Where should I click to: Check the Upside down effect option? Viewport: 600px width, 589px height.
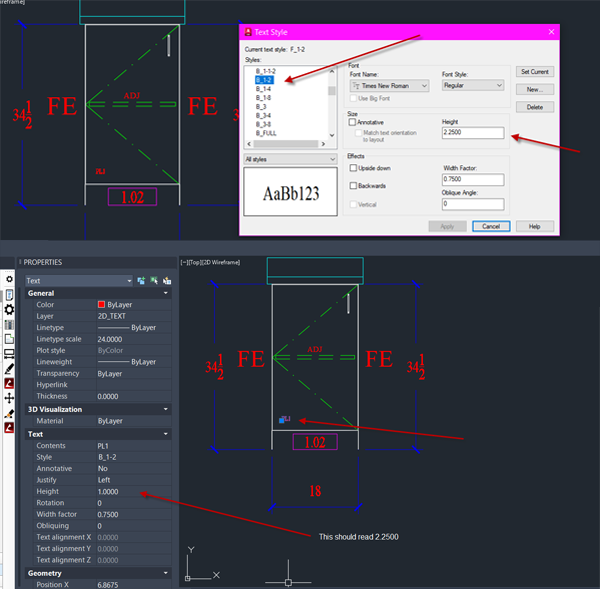point(353,169)
